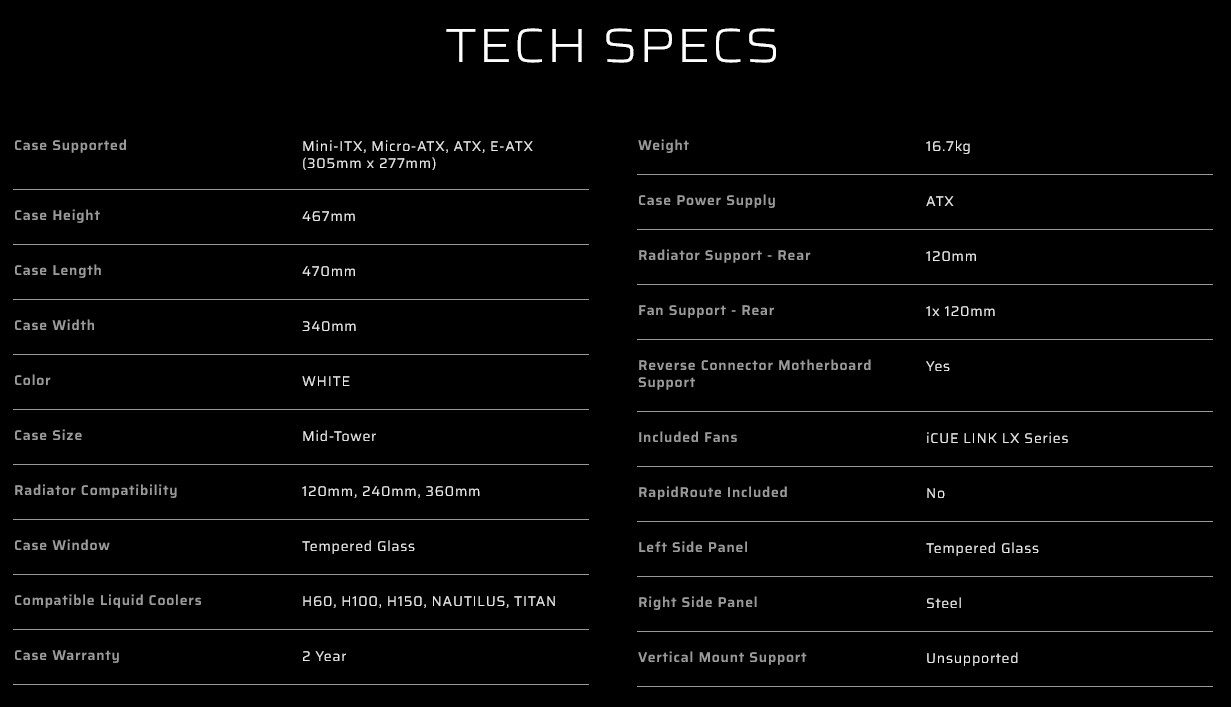1231x707 pixels.
Task: Select the iCUE LINK LX Series value
Action: pyautogui.click(x=997, y=438)
